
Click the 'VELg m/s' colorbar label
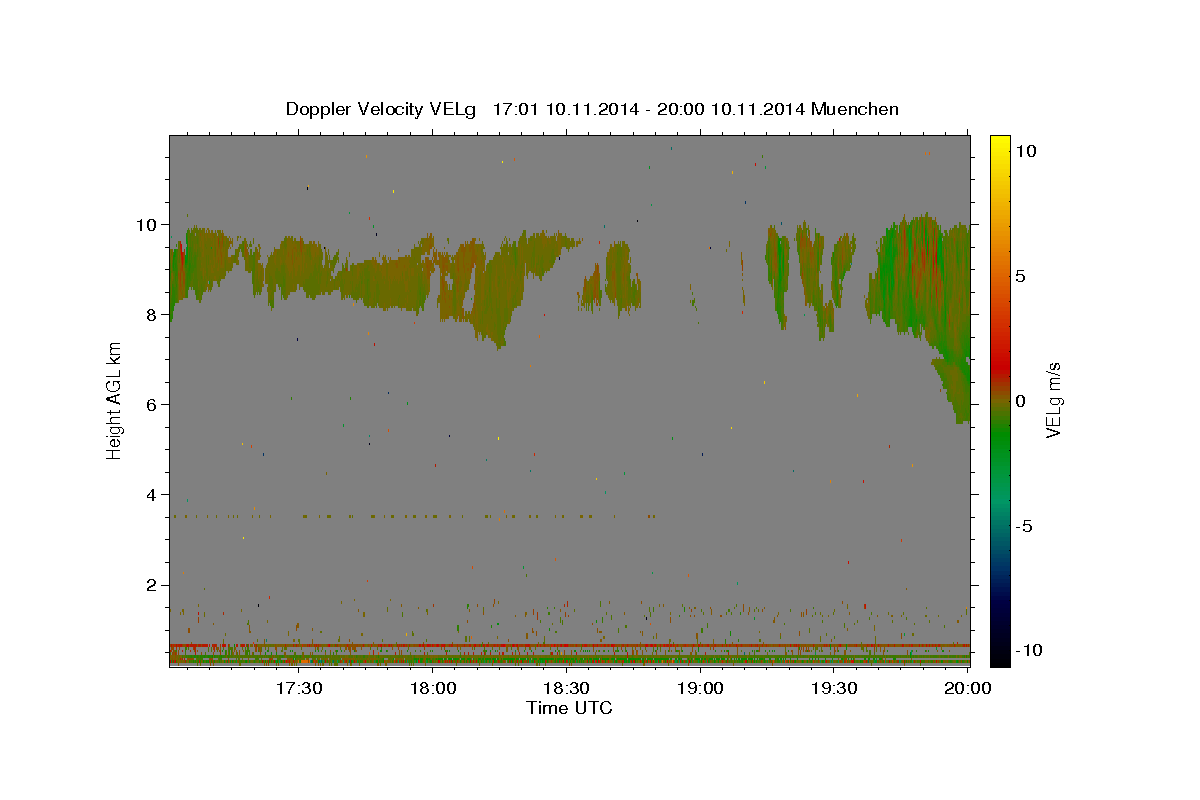click(x=1053, y=400)
